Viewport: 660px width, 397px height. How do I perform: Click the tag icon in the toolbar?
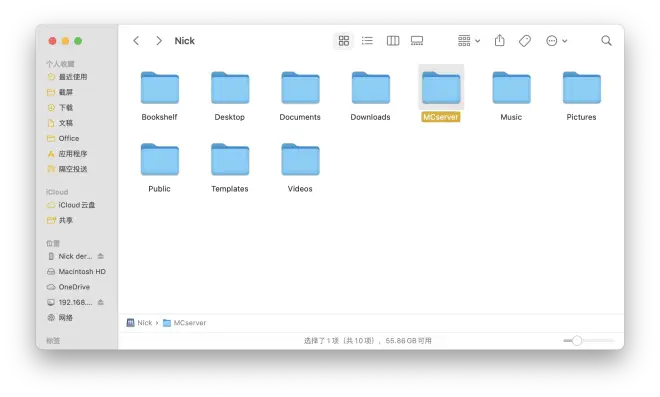point(524,41)
